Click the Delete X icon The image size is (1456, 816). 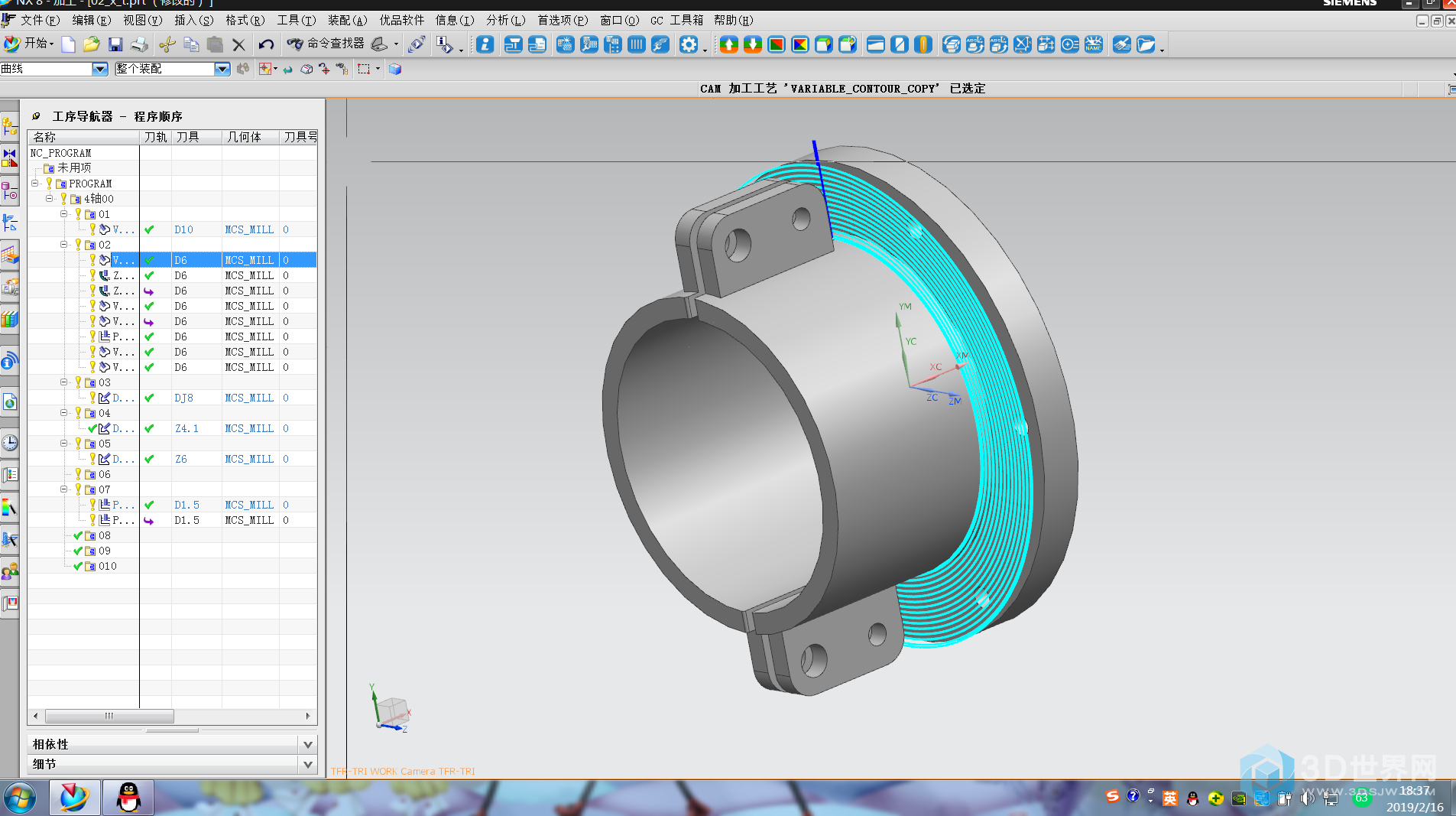(238, 44)
